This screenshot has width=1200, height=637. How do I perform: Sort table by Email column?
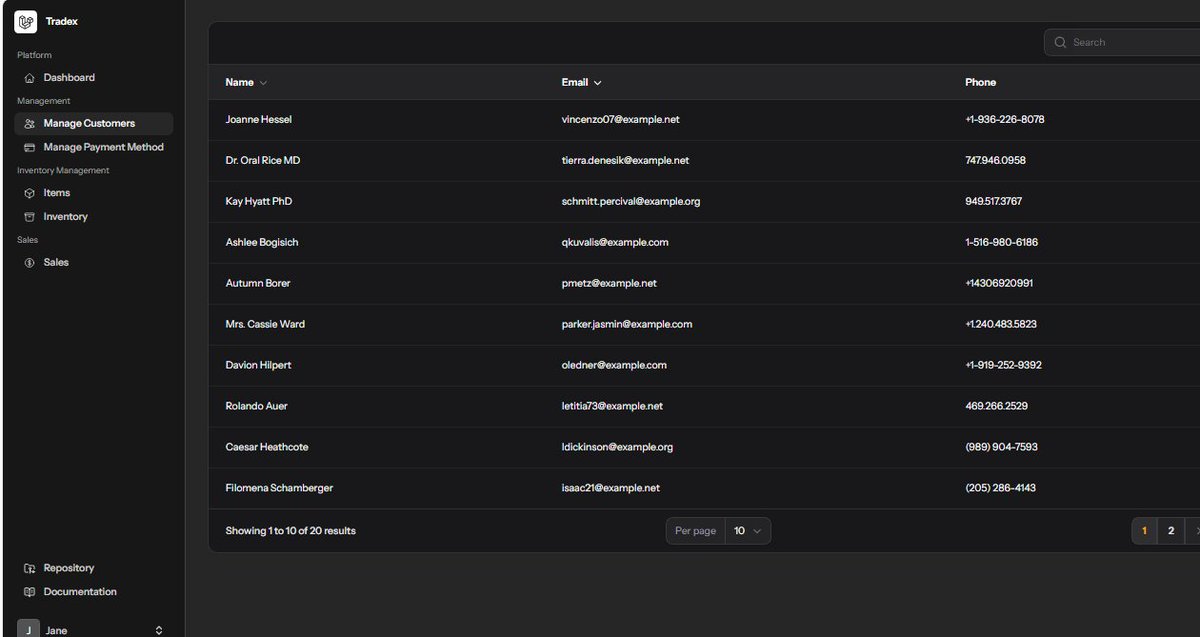pos(582,82)
